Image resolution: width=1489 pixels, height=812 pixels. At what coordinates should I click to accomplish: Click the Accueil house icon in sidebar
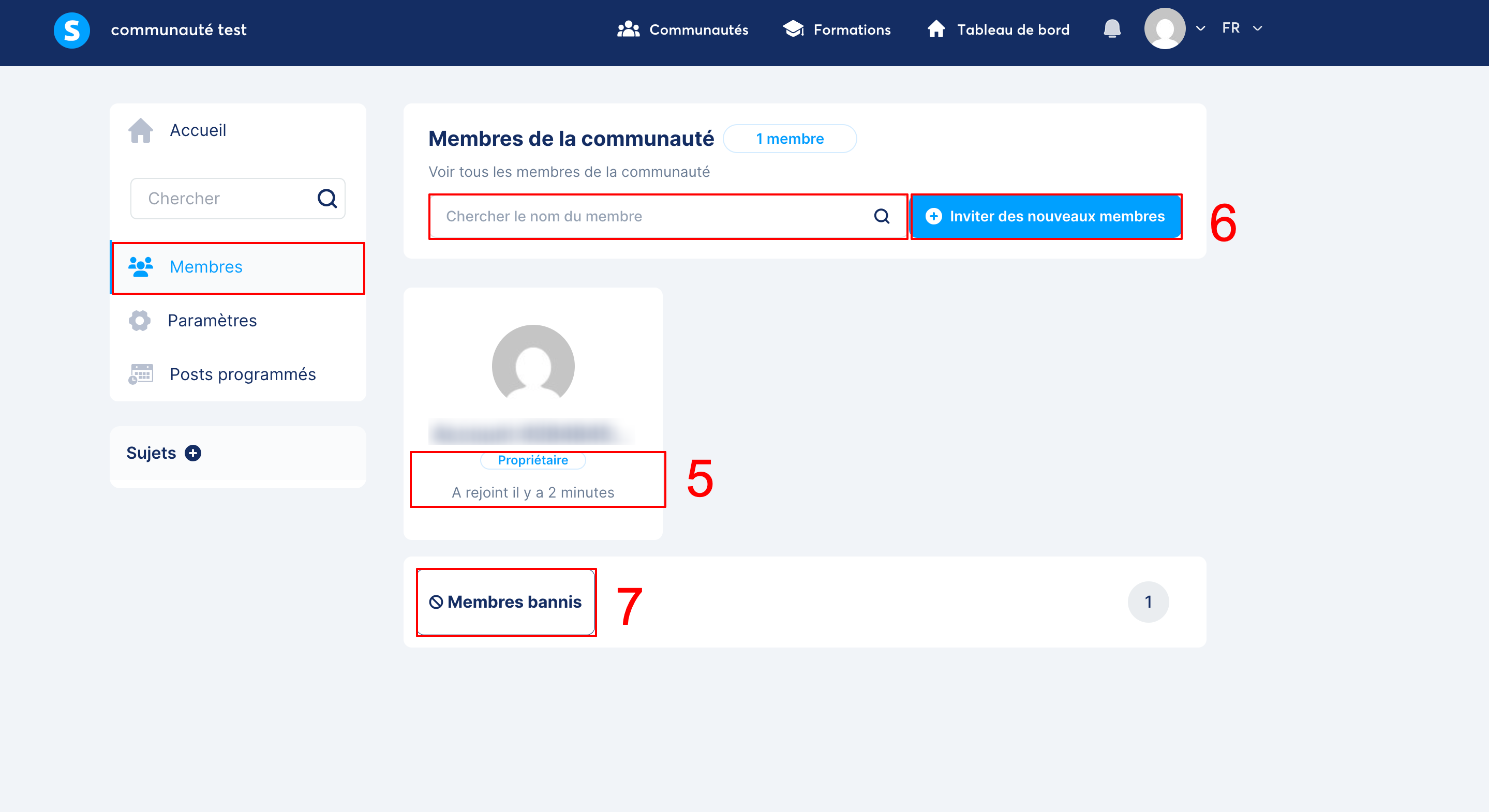point(140,131)
